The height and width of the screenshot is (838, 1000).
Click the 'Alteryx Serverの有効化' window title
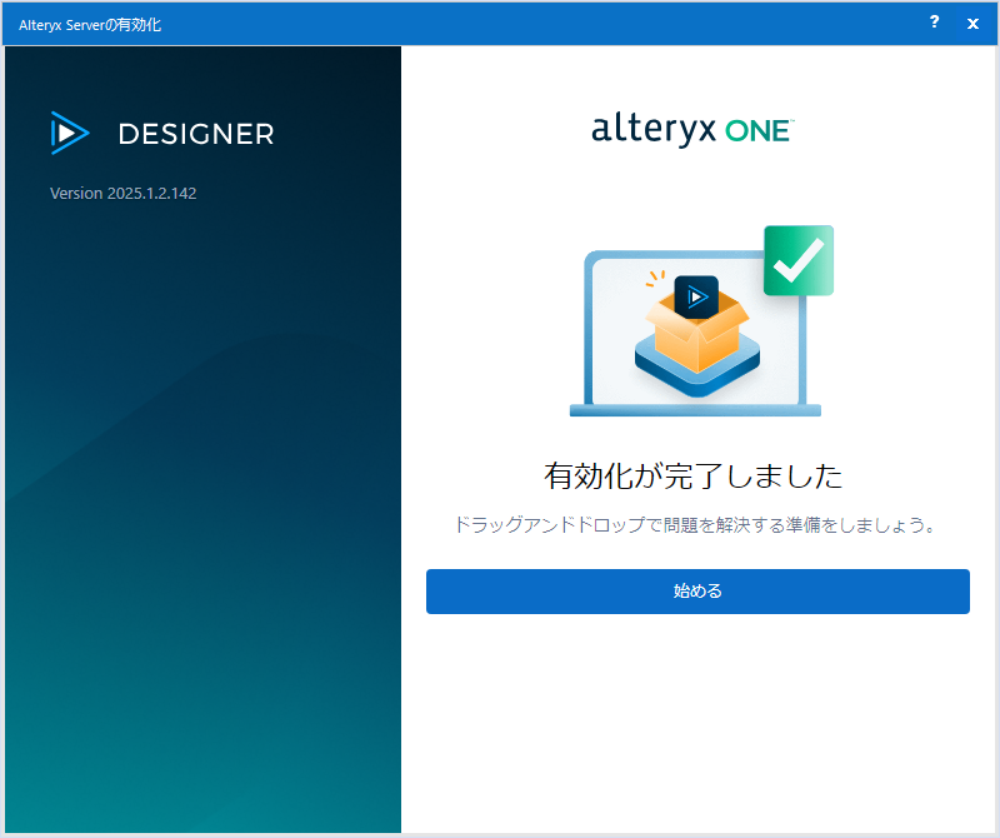90,25
